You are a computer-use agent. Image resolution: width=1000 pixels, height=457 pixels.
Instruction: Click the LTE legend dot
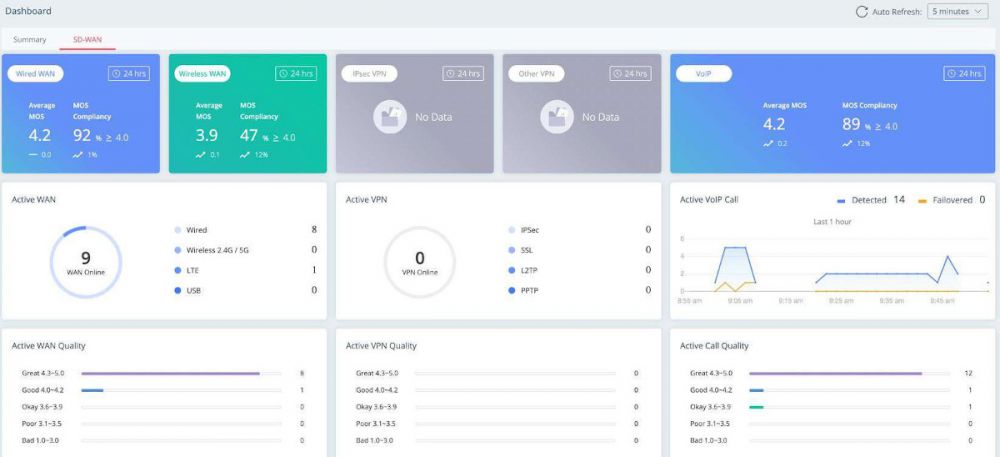177,270
